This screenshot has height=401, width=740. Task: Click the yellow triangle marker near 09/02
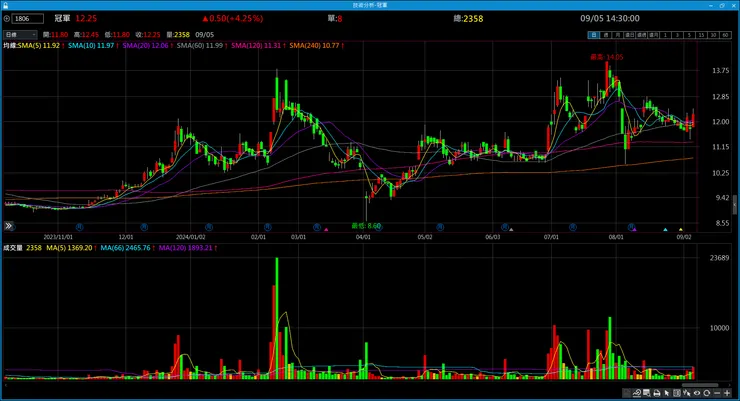[x=681, y=230]
